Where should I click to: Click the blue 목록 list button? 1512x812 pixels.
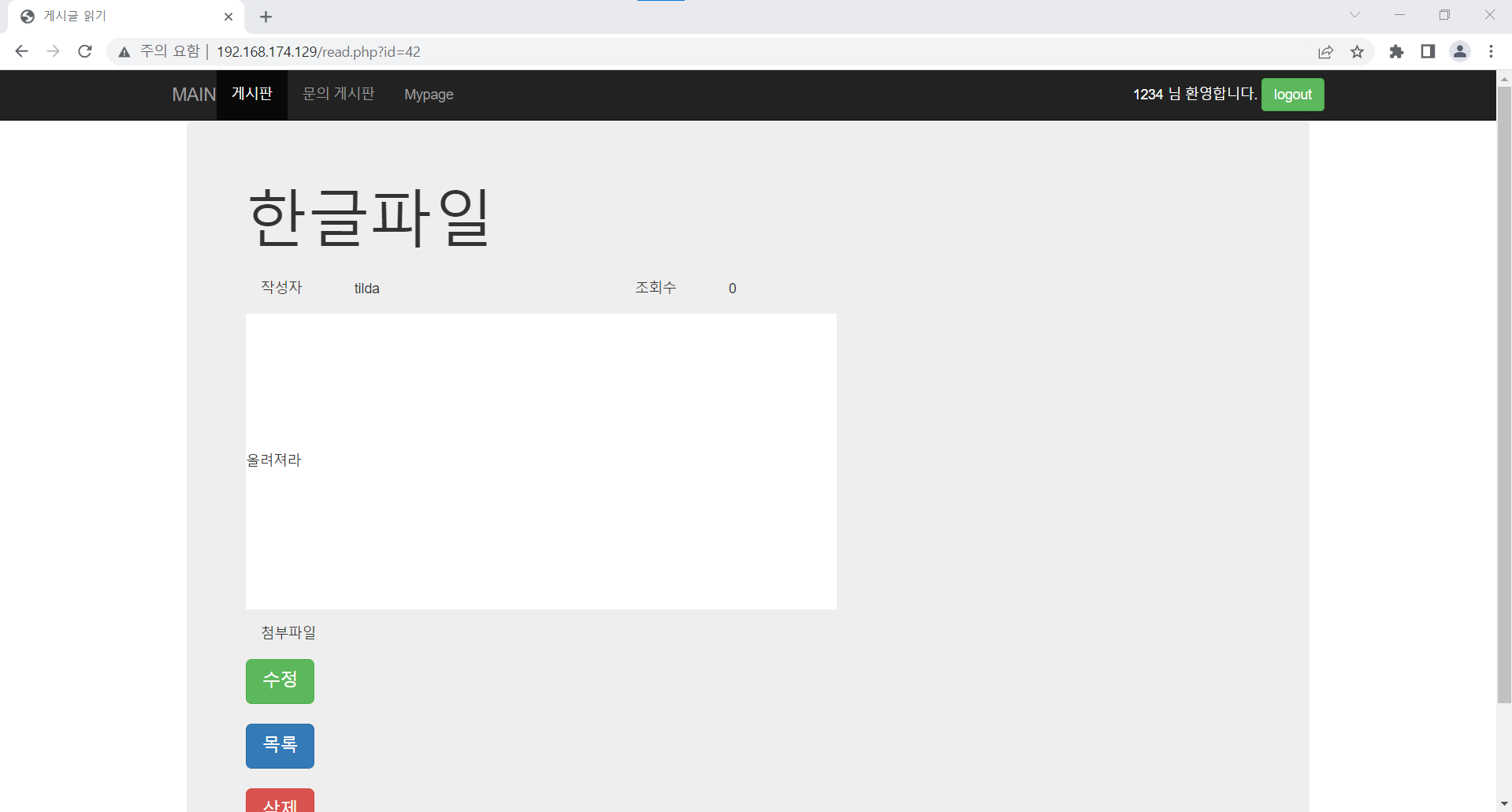280,746
